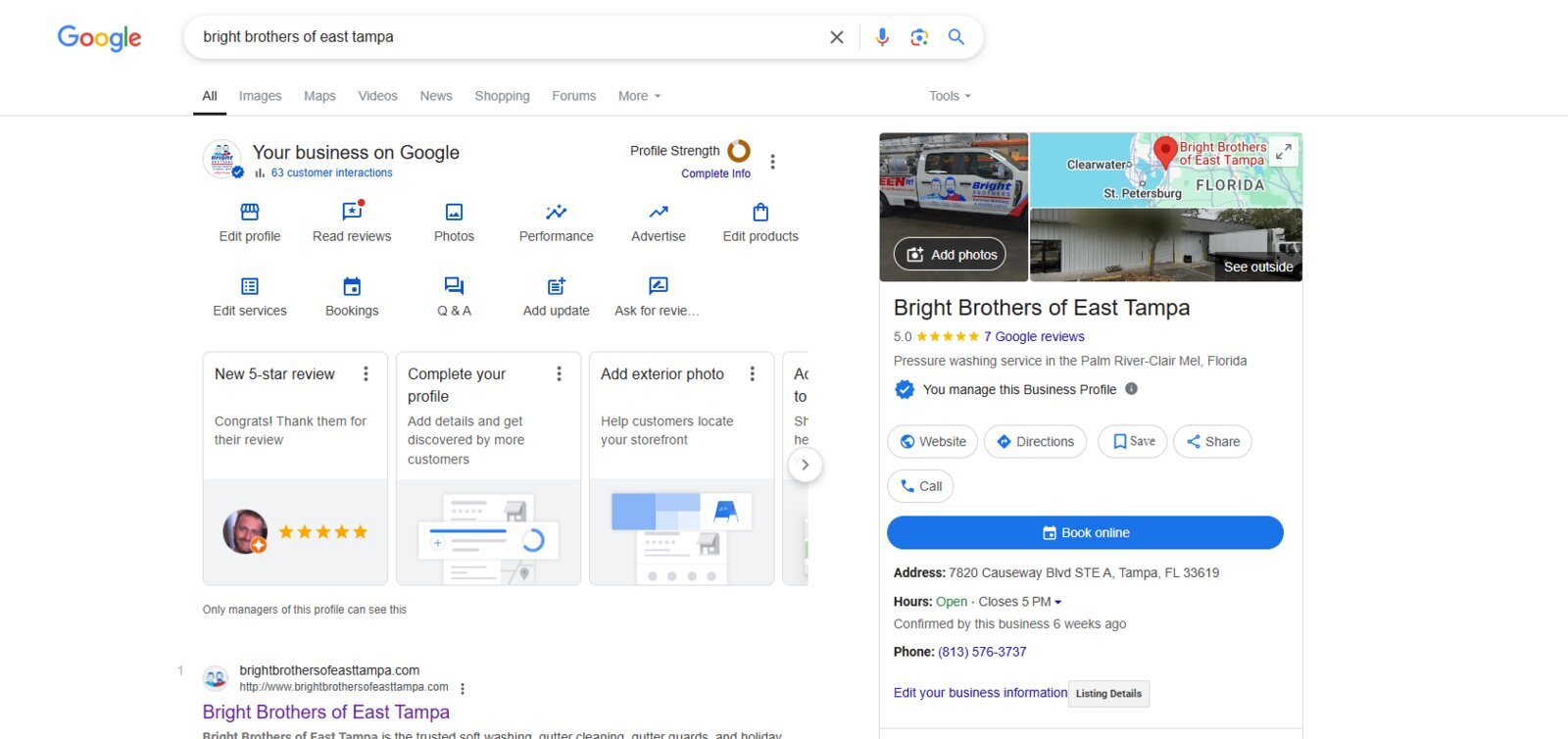Screen dimensions: 1568x739
Task: Click the Google logo
Action: point(99,38)
